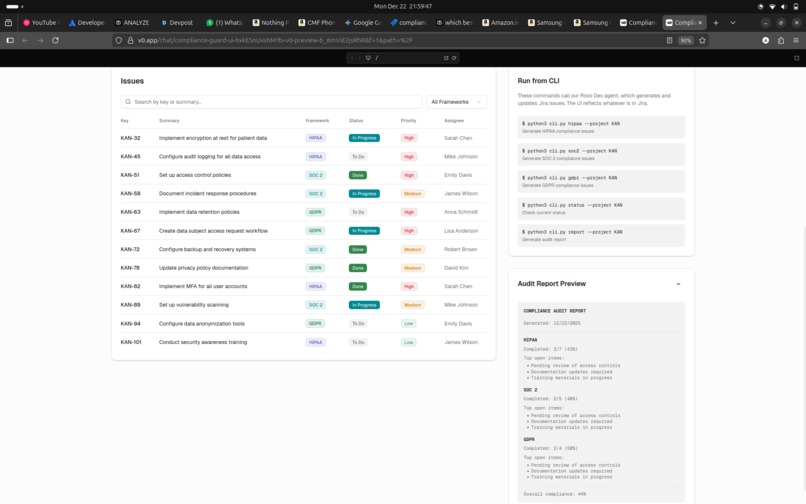This screenshot has height=504, width=806.
Task: Click the Priority column header
Action: [408, 120]
